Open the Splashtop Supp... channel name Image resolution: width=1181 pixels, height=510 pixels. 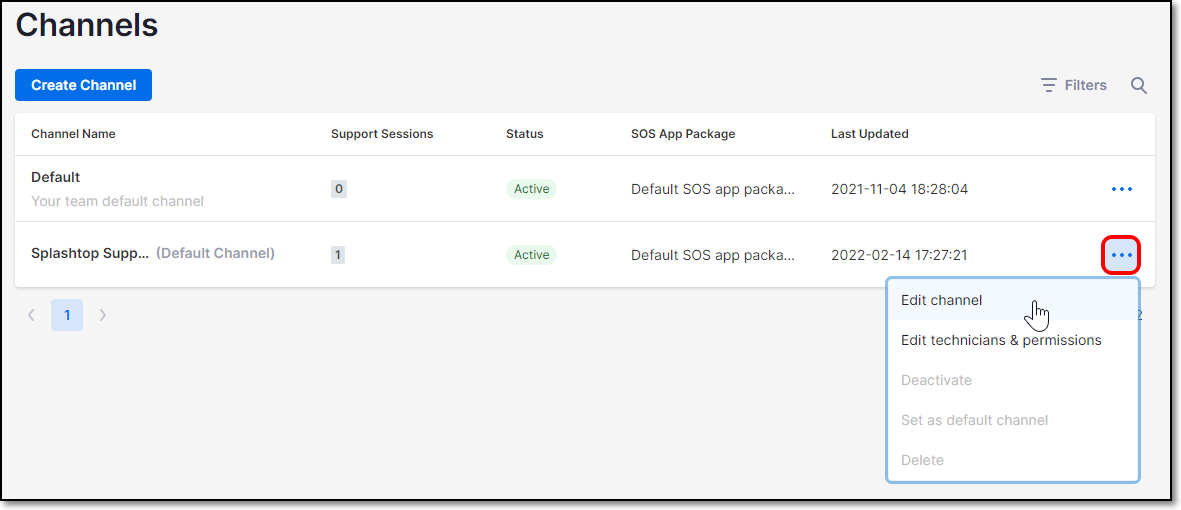click(x=90, y=254)
